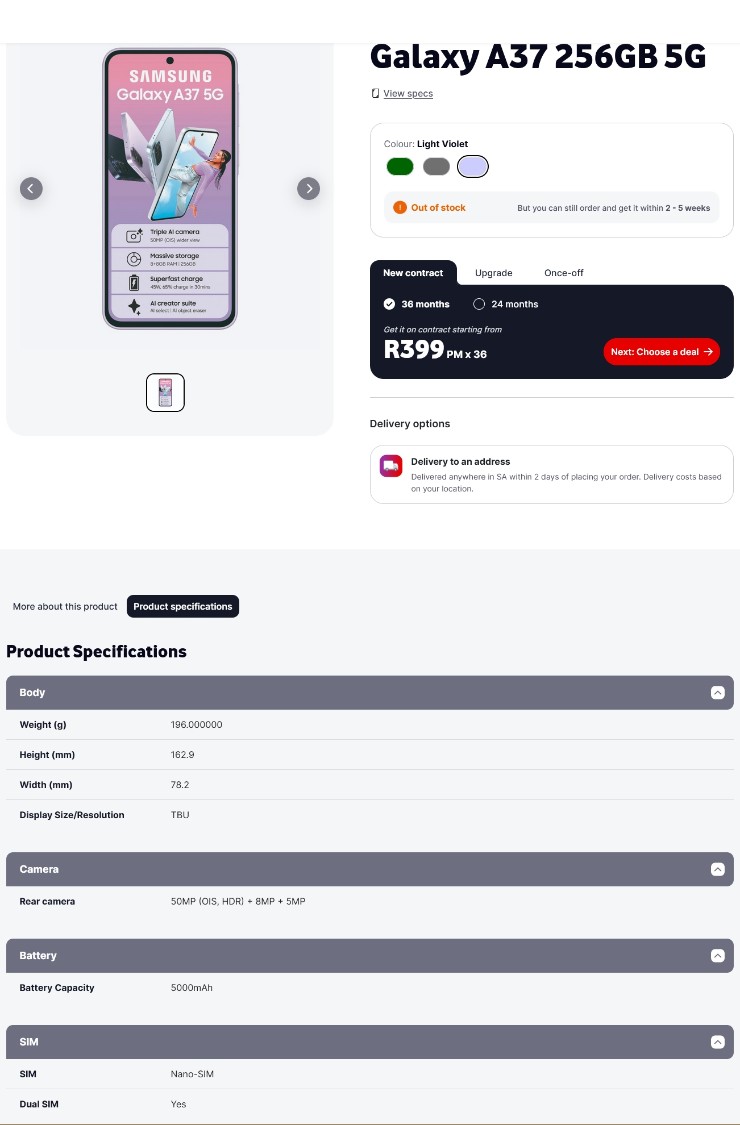Screen dimensions: 740x1125
Task: Click the arrow on Choose a deal button
Action: [708, 351]
